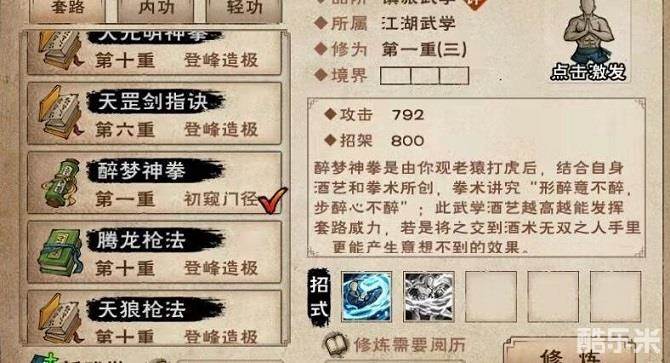670x363 pixels.
Task: Click the 境界 progress boxes
Action: tap(424, 76)
